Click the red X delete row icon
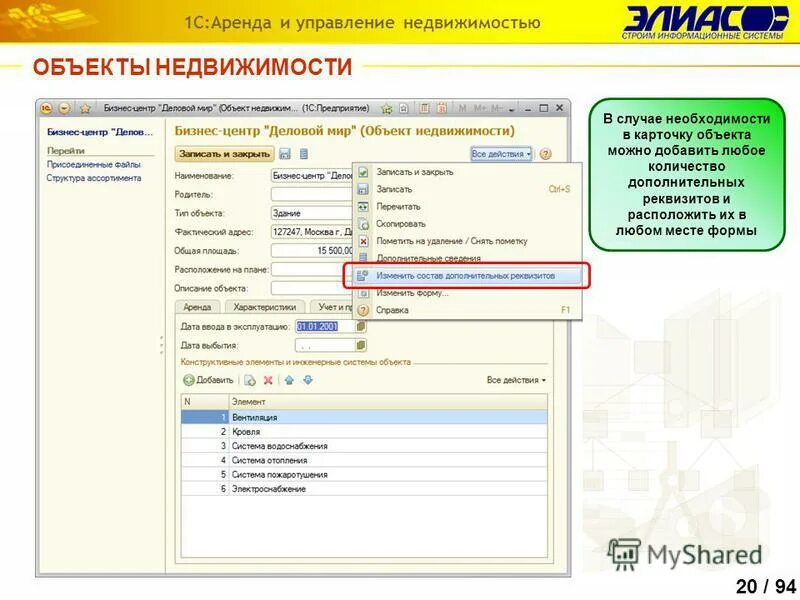The image size is (800, 600). pos(268,380)
